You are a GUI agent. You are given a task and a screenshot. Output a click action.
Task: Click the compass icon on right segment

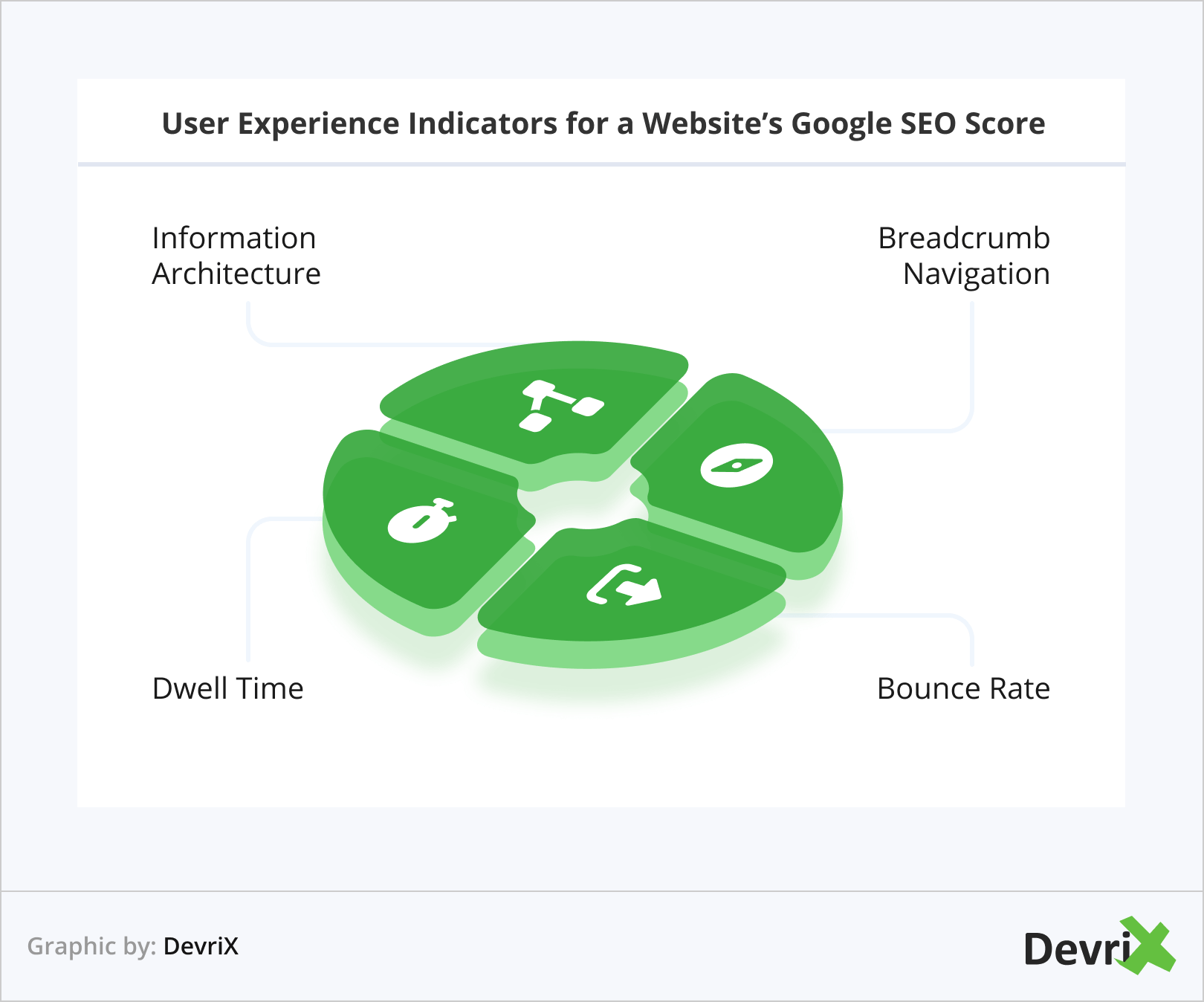(737, 465)
